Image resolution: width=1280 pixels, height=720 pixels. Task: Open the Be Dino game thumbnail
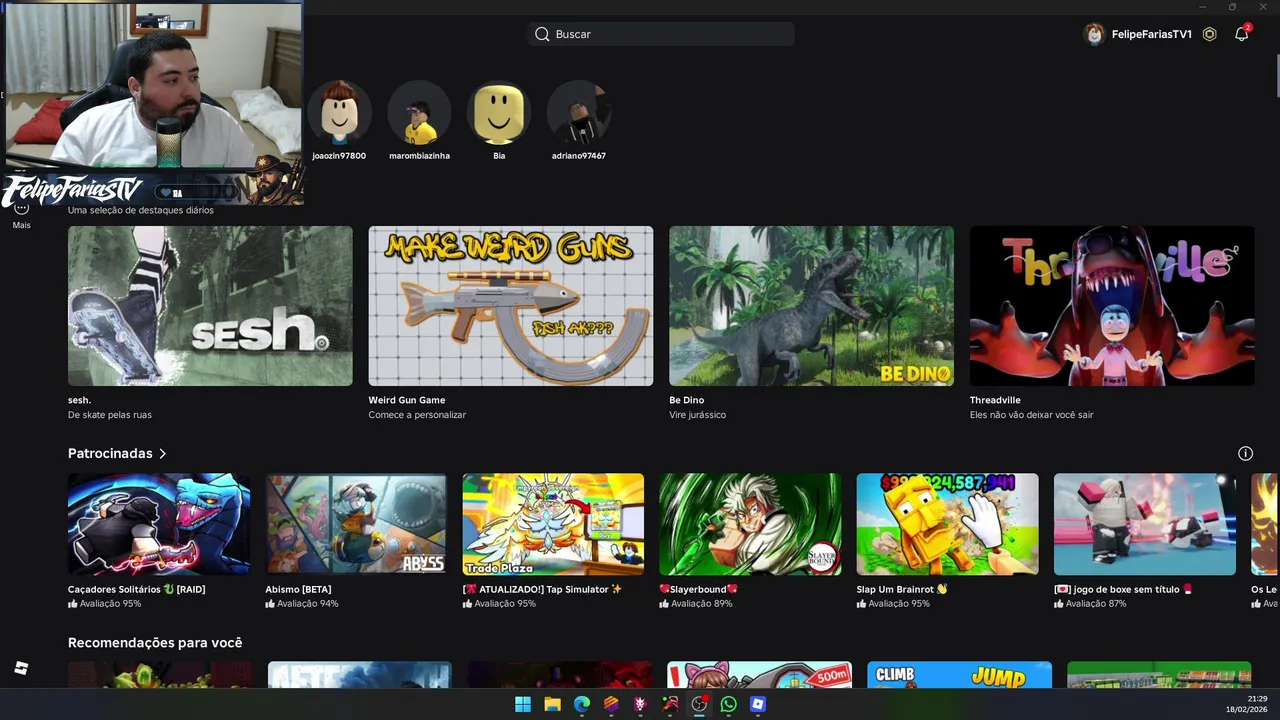pyautogui.click(x=811, y=306)
